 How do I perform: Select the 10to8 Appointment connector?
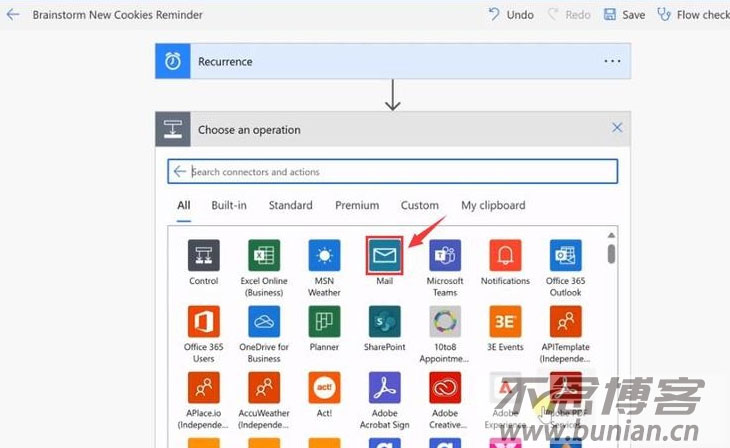pyautogui.click(x=445, y=321)
